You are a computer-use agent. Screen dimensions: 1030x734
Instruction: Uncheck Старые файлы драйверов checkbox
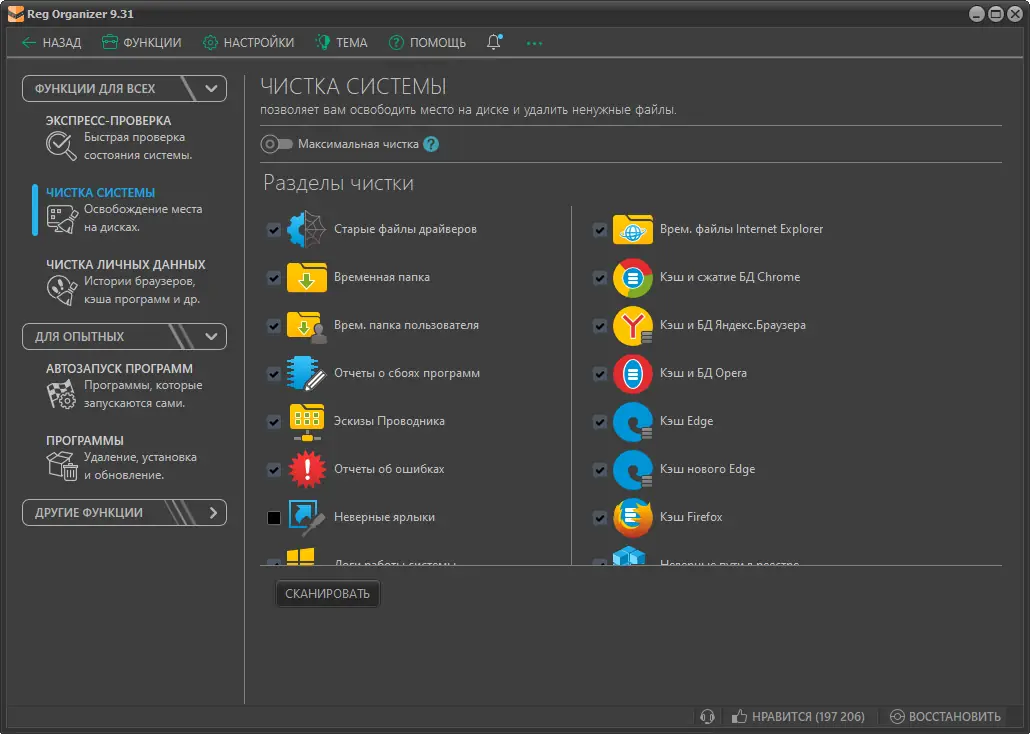point(274,230)
